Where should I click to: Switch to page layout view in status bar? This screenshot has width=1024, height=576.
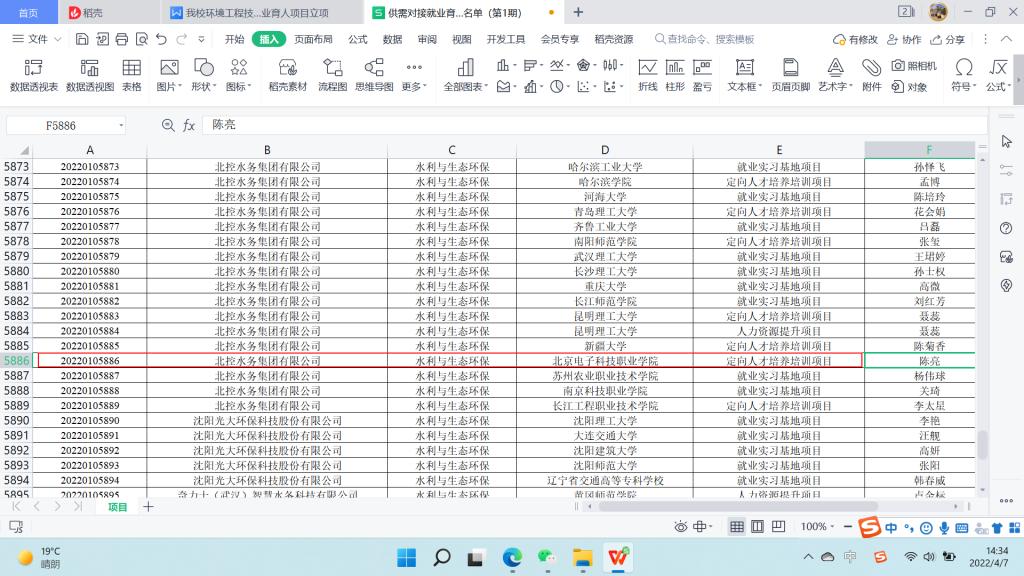tap(757, 527)
